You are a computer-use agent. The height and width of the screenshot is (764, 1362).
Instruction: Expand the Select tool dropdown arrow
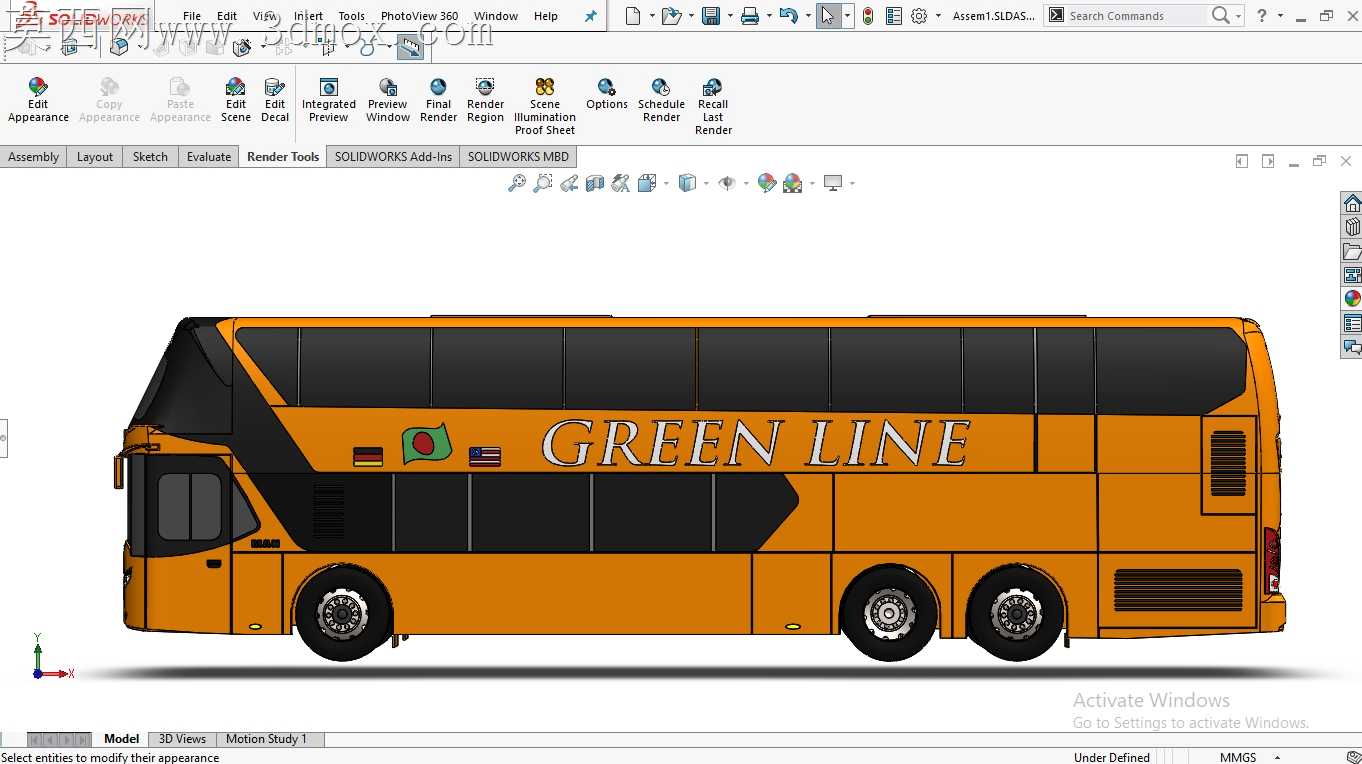pos(847,16)
